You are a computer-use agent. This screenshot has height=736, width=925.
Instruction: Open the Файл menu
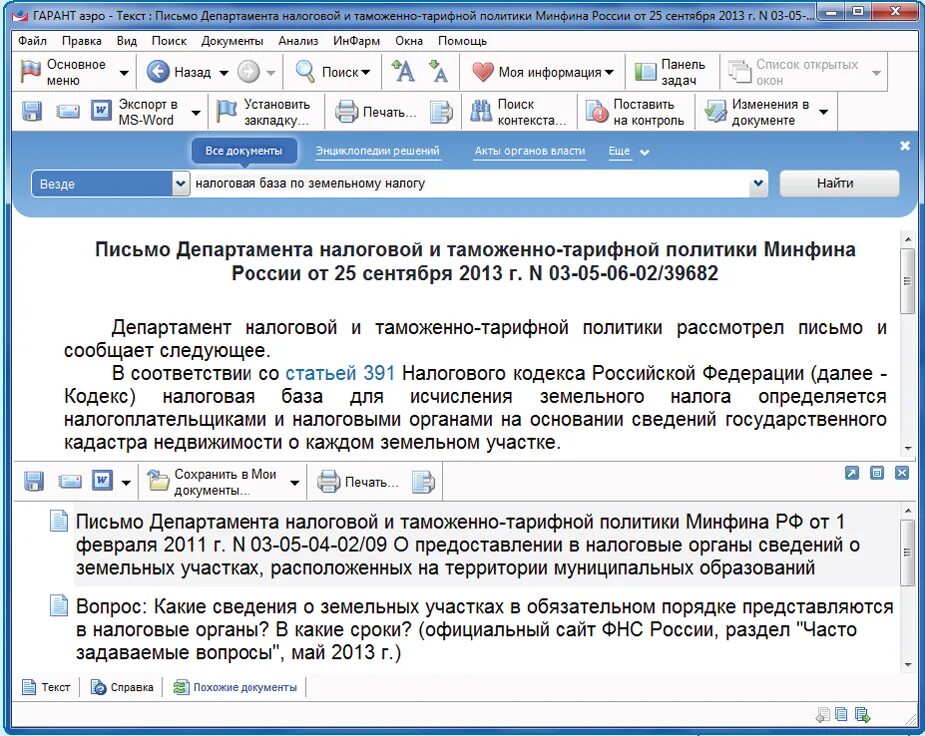32,41
